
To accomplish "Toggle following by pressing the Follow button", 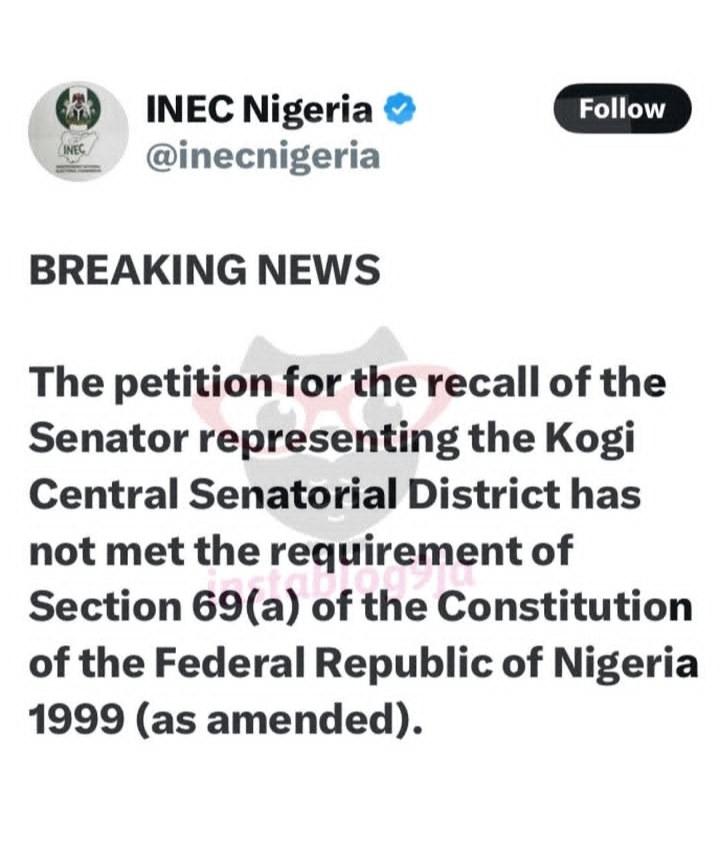I will click(x=622, y=109).
